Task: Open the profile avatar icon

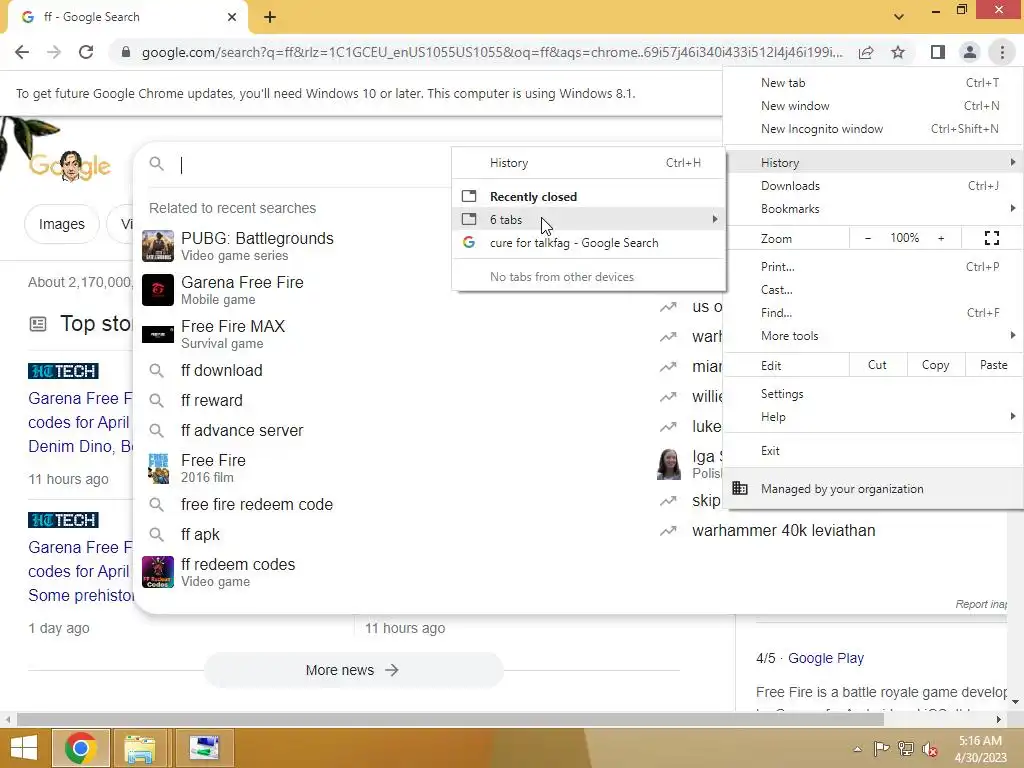Action: (x=970, y=52)
